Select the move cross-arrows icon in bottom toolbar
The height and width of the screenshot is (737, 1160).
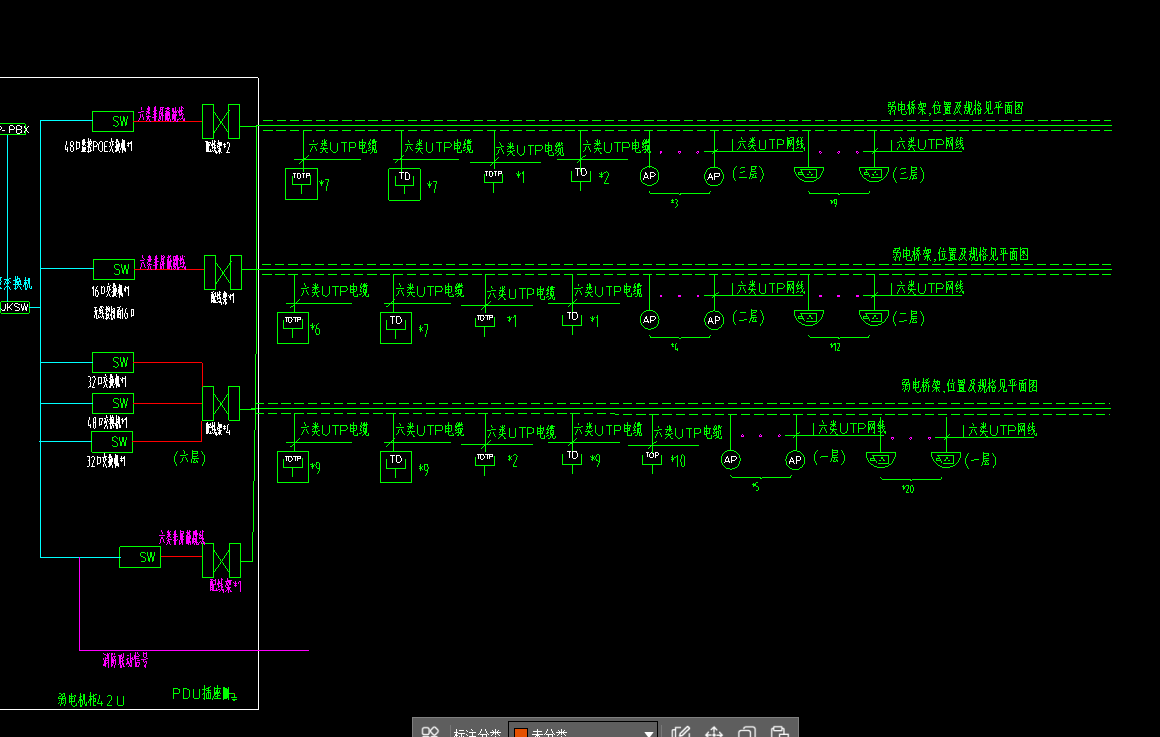pos(714,731)
